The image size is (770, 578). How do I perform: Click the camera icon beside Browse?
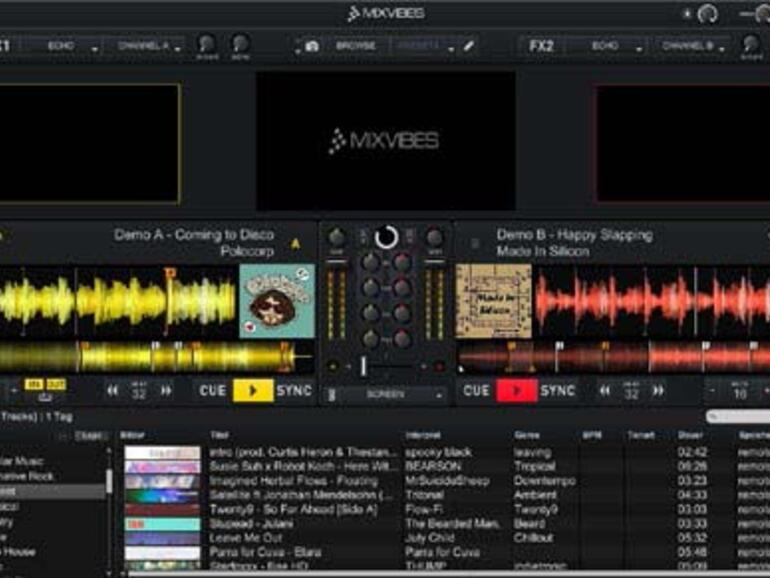pyautogui.click(x=312, y=46)
